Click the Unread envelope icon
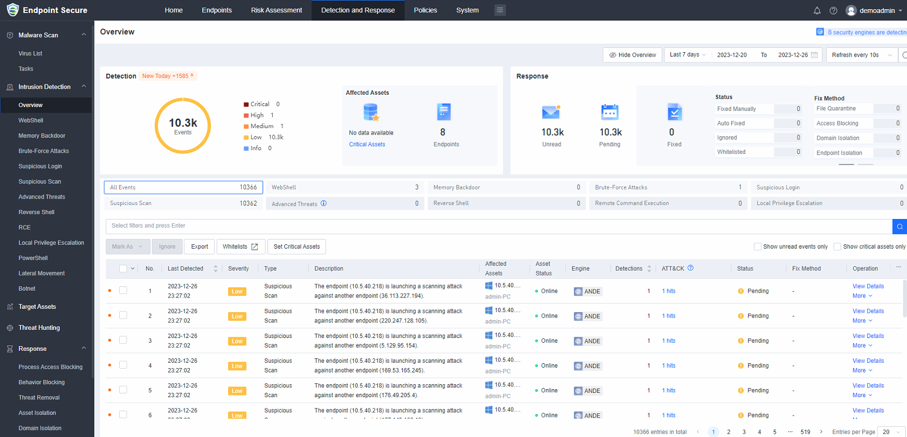907x437 pixels. click(551, 112)
